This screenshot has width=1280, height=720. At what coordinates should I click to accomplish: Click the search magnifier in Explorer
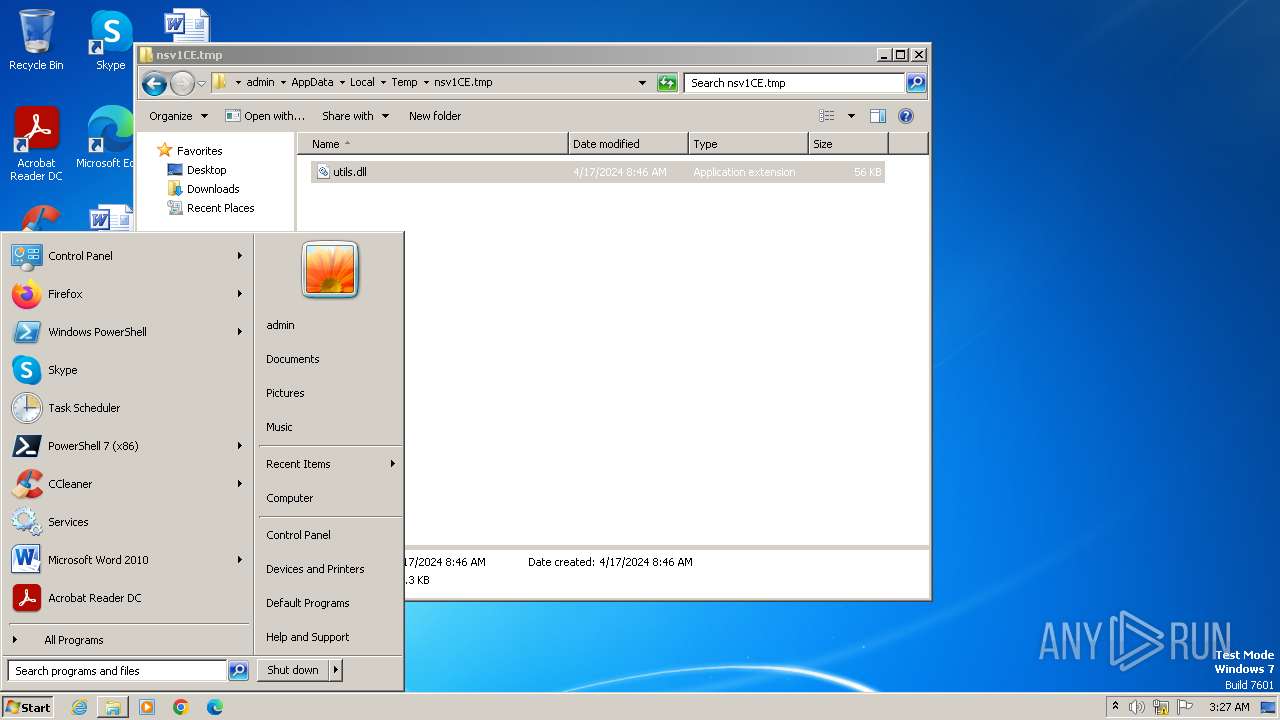tap(915, 83)
